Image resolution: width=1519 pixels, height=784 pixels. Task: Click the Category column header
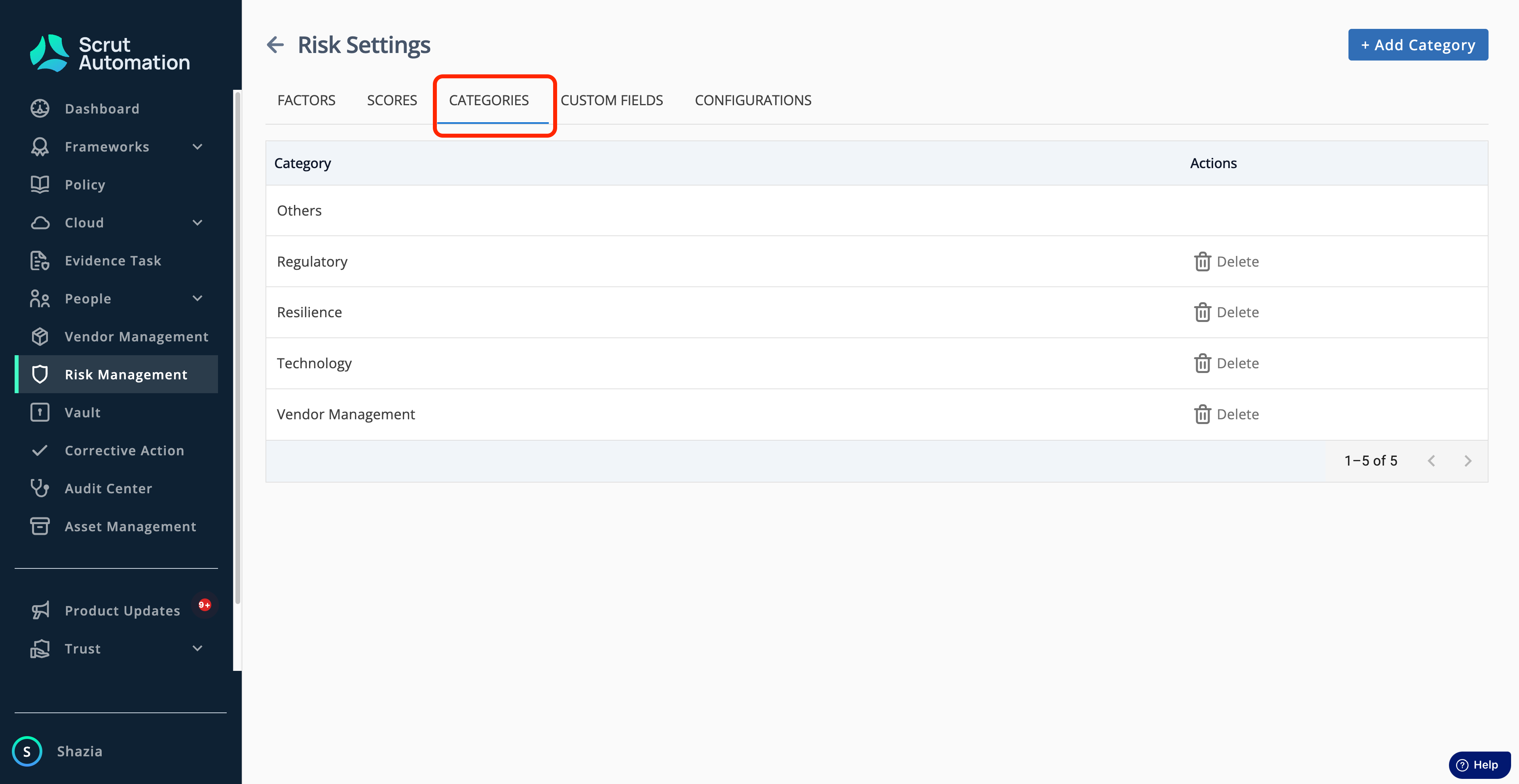pos(303,163)
